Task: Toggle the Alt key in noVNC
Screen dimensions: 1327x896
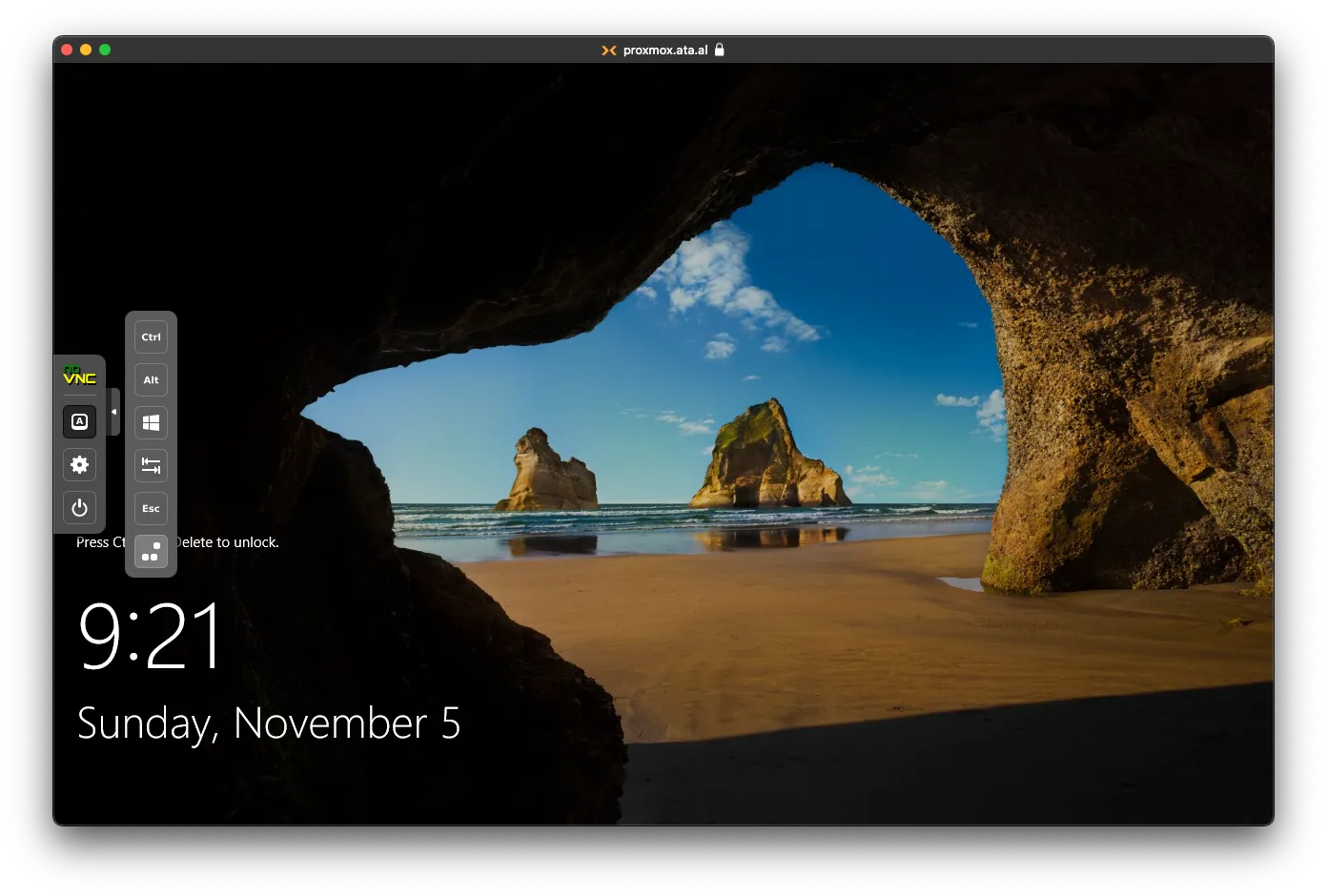Action: click(x=151, y=379)
